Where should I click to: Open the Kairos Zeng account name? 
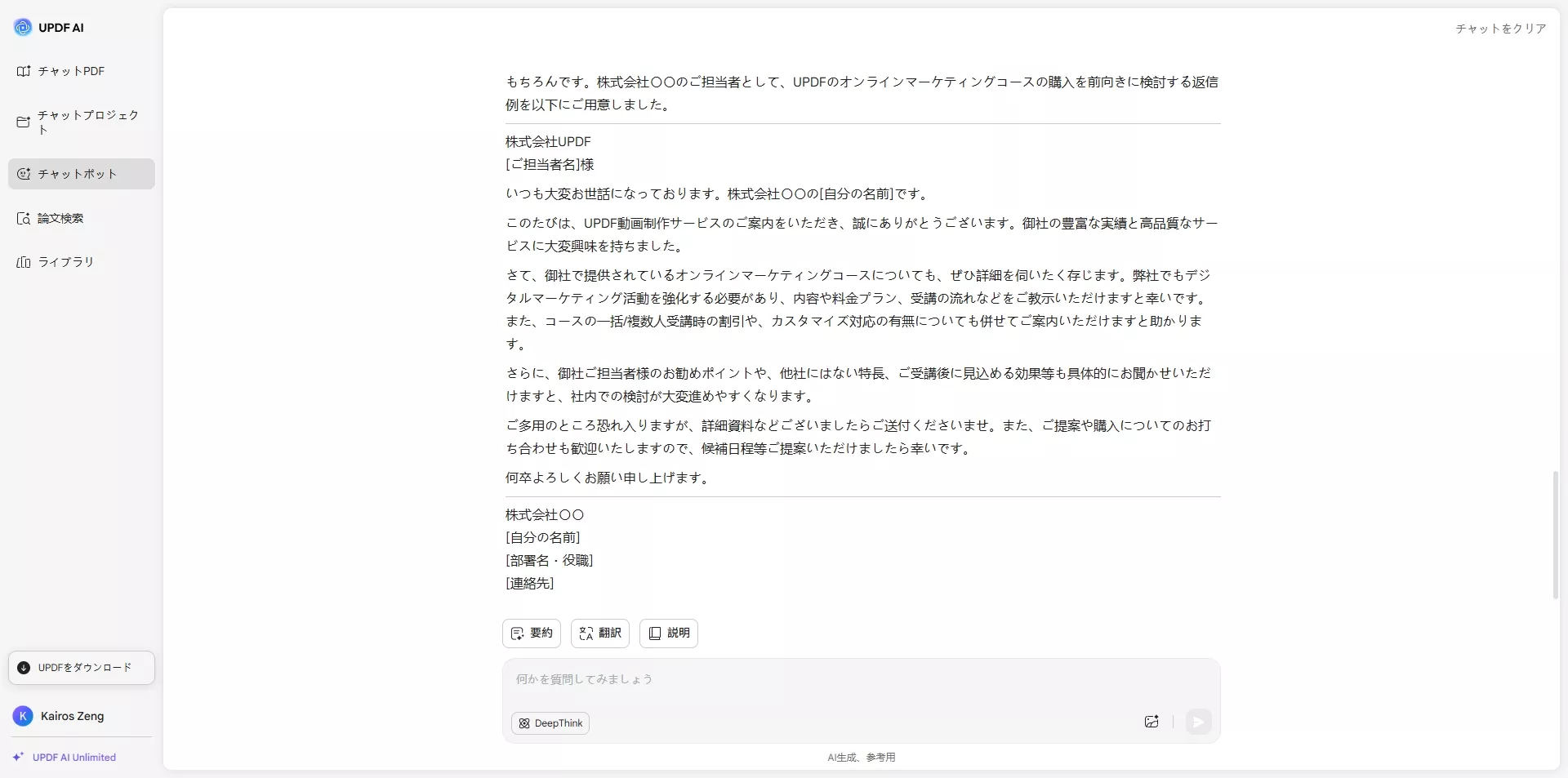coord(73,716)
